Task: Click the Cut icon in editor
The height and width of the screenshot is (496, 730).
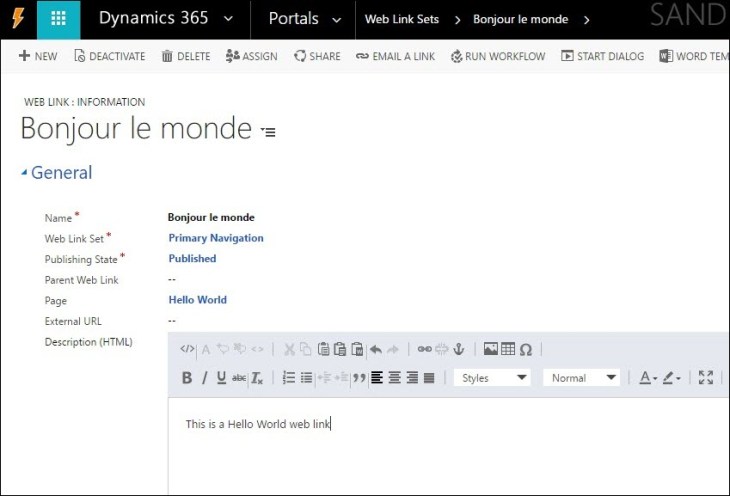Action: point(290,349)
